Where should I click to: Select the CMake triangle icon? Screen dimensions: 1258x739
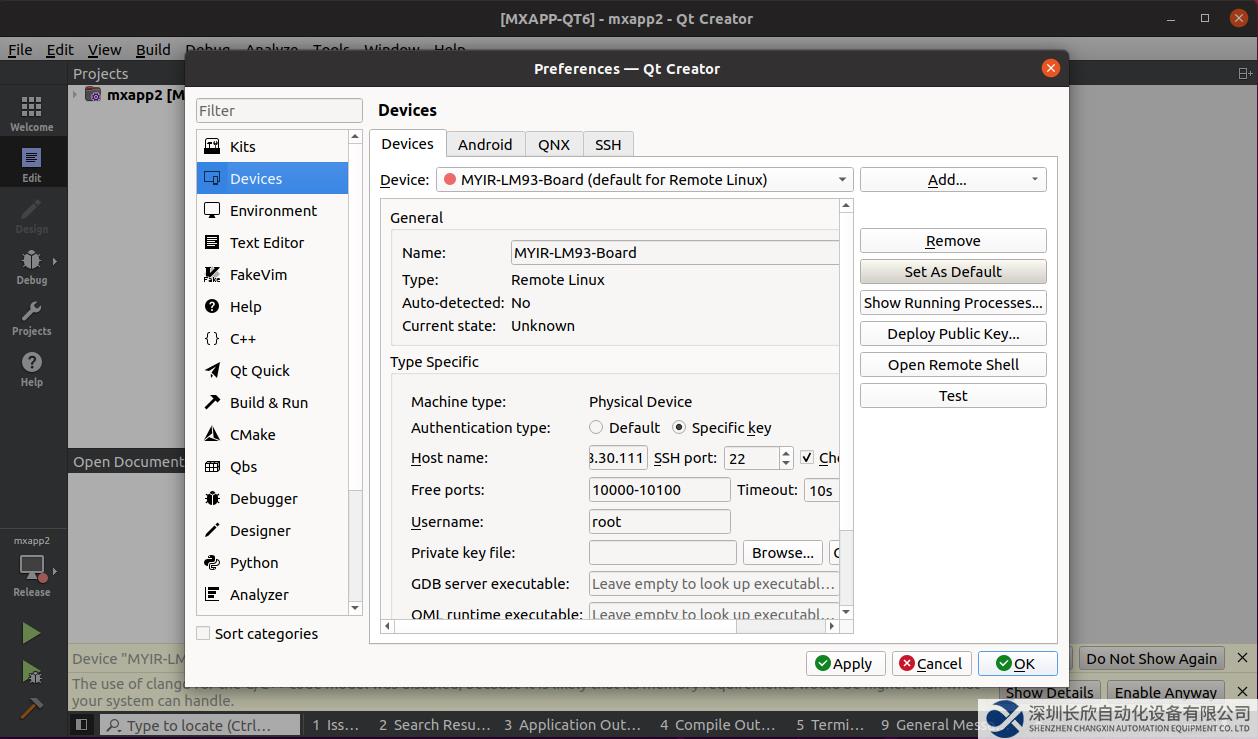212,434
